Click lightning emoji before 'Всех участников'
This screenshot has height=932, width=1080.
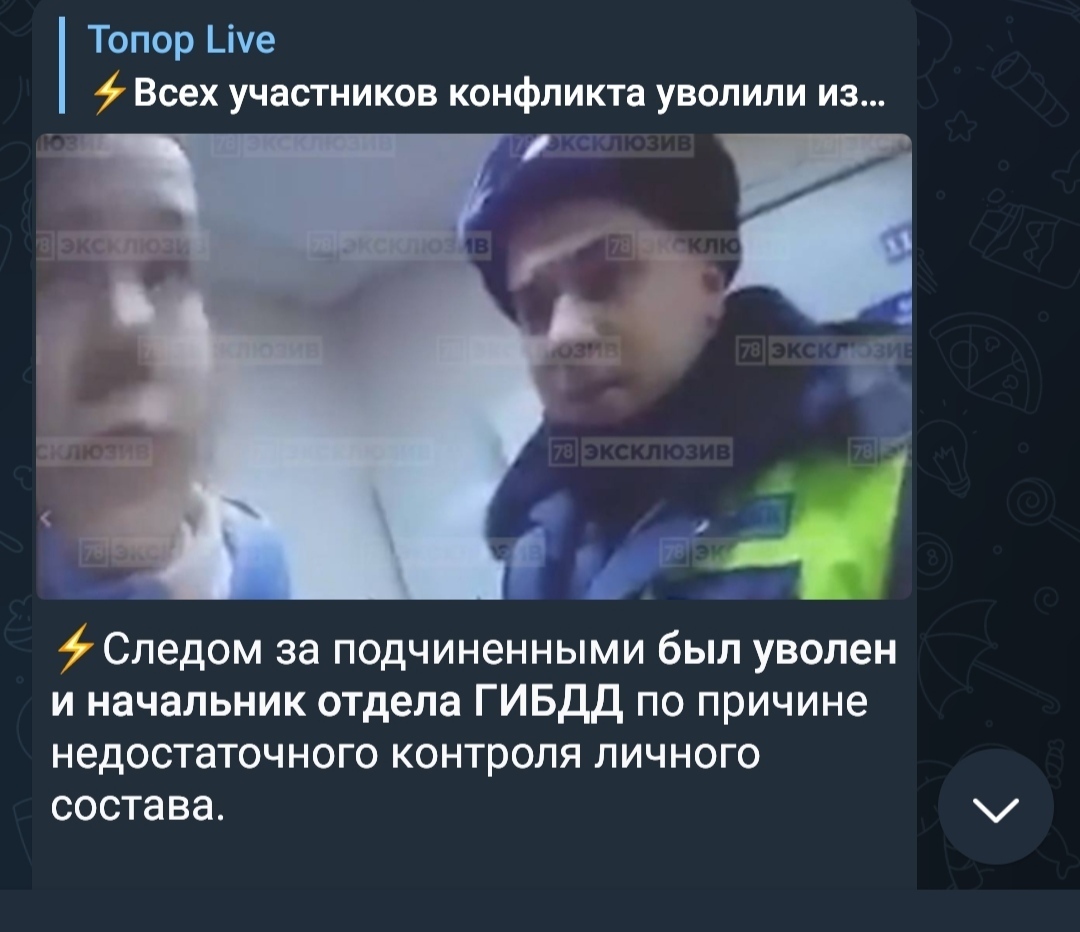click(x=109, y=94)
